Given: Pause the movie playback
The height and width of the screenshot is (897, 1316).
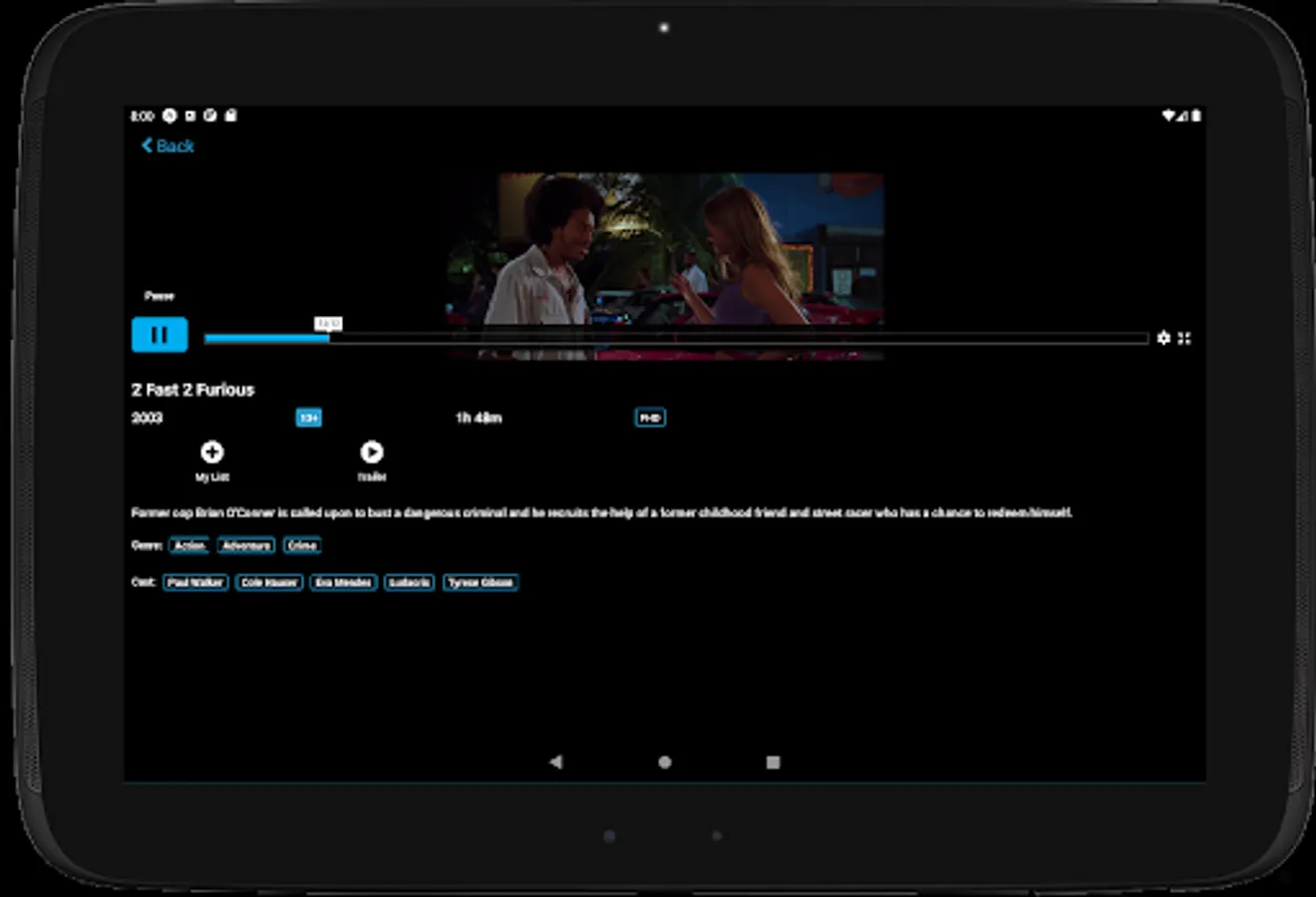Looking at the screenshot, I should (160, 335).
